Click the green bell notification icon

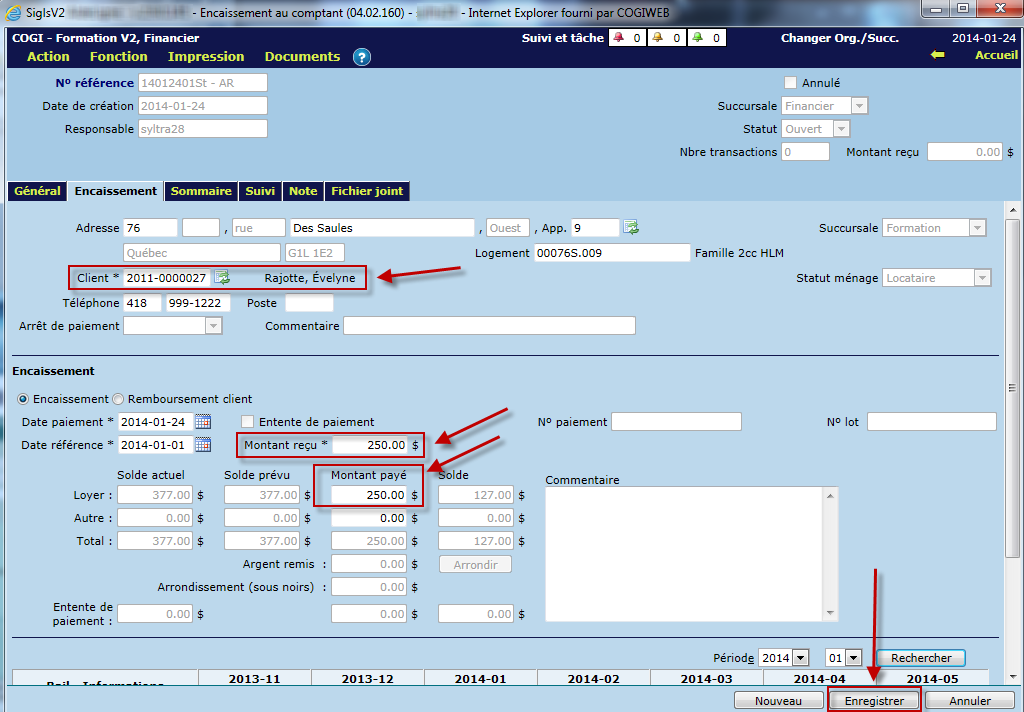[x=697, y=38]
